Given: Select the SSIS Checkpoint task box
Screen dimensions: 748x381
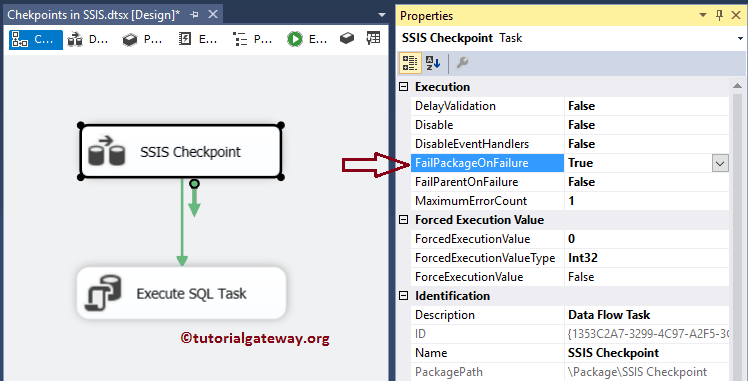Looking at the screenshot, I should (181, 152).
